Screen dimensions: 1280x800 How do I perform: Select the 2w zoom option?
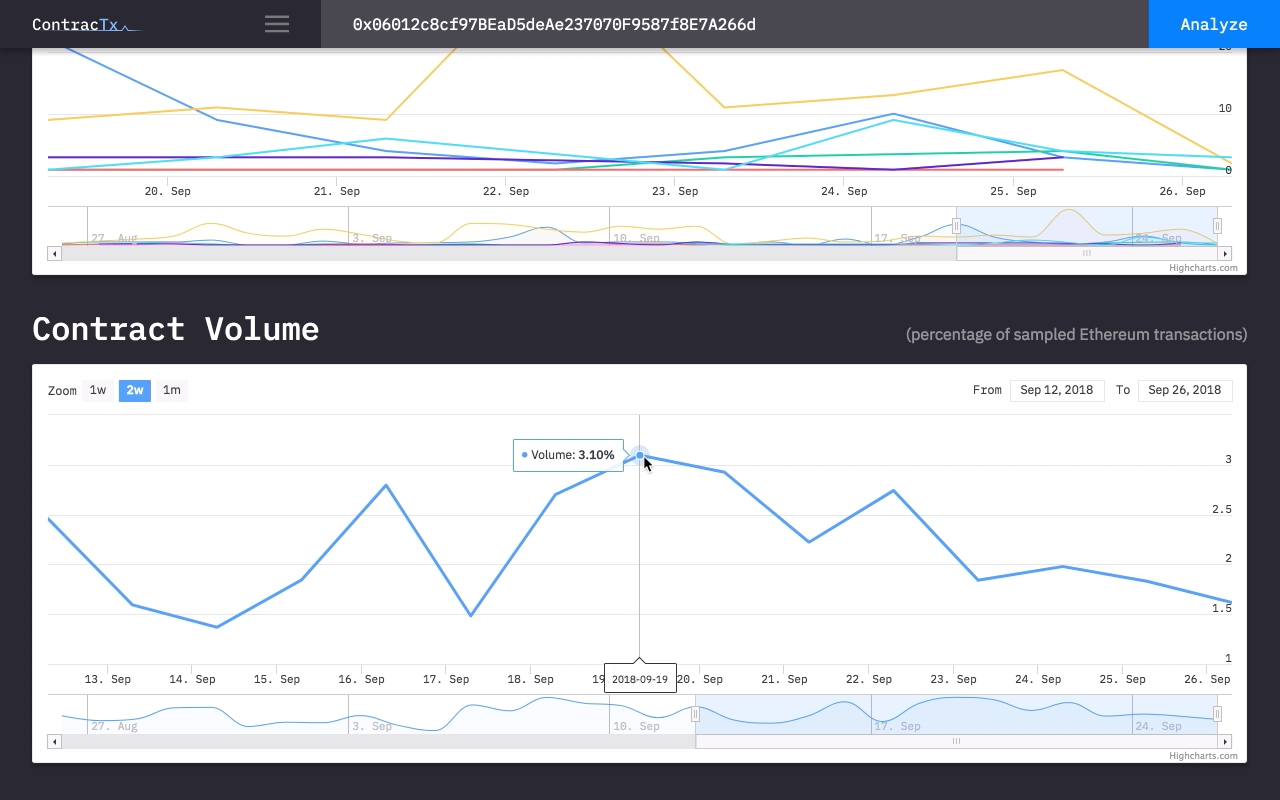134,390
